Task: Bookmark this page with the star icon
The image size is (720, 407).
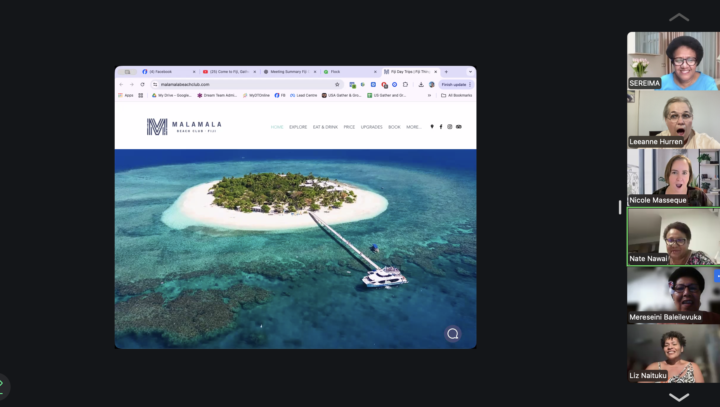Action: click(x=337, y=85)
